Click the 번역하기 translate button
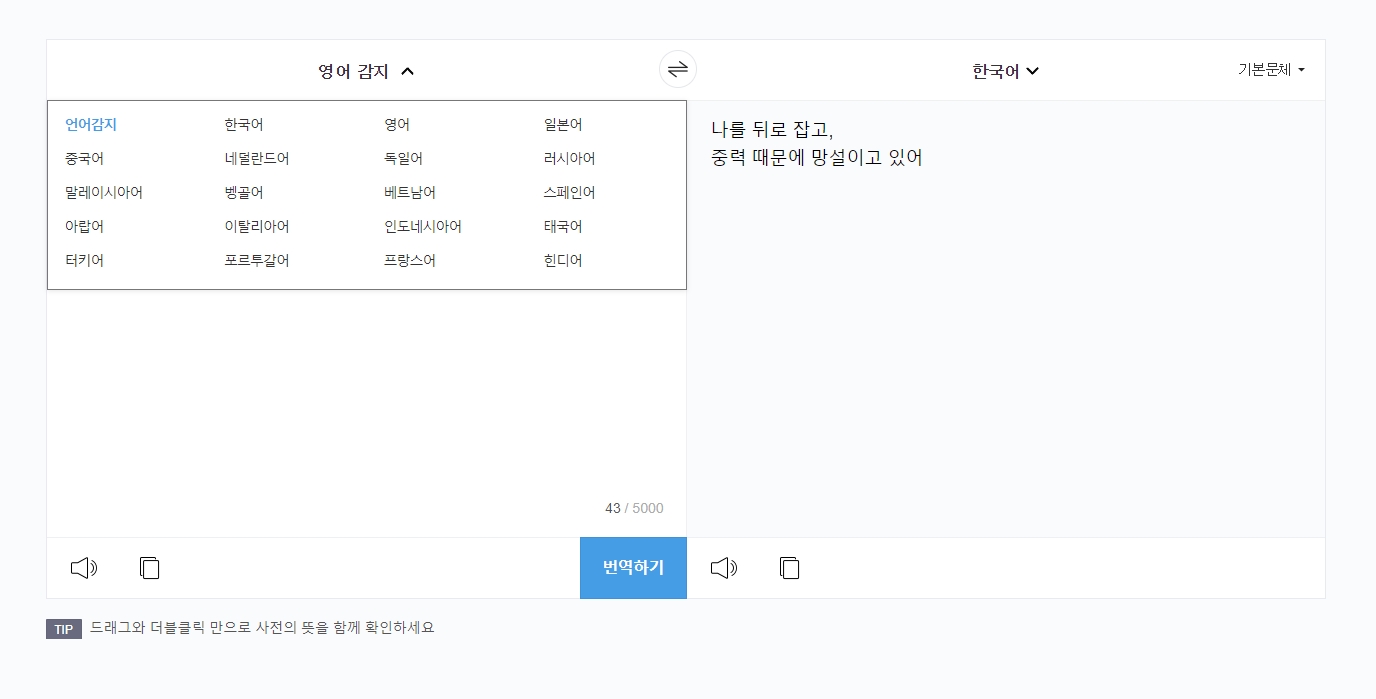This screenshot has width=1376, height=699. pyautogui.click(x=633, y=568)
